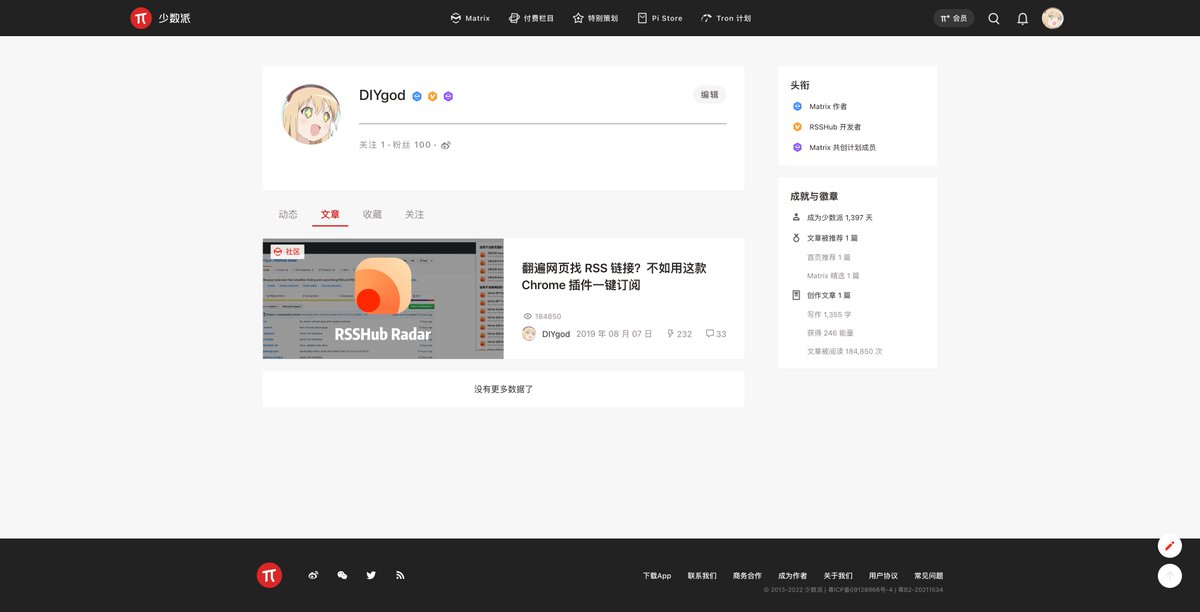This screenshot has width=1200, height=612.
Task: Click 写作 1,355 字 stat
Action: (x=831, y=314)
